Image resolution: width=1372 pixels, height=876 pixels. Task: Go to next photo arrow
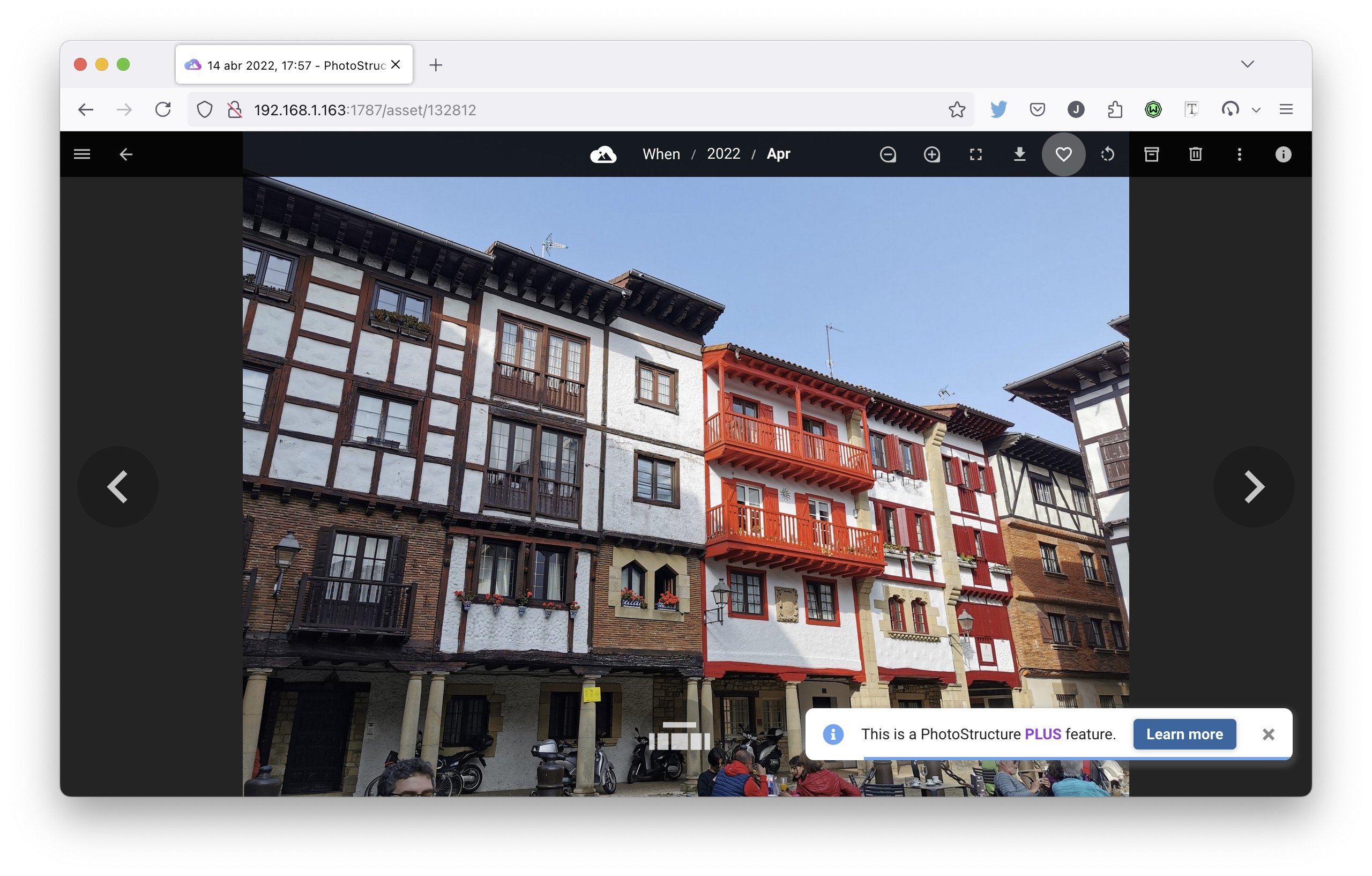pos(1254,487)
